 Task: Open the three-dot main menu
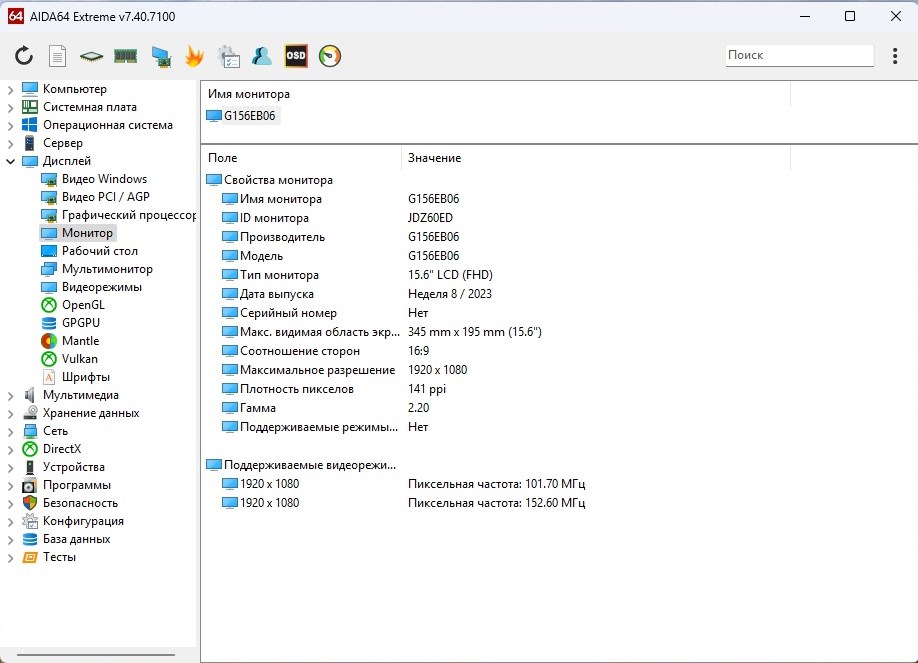(895, 56)
